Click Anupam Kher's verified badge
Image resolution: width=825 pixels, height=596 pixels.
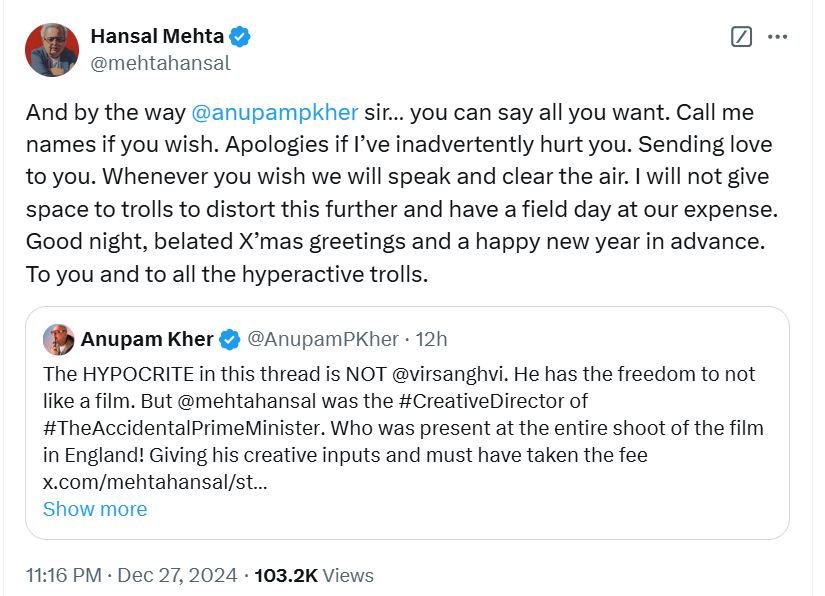point(229,339)
